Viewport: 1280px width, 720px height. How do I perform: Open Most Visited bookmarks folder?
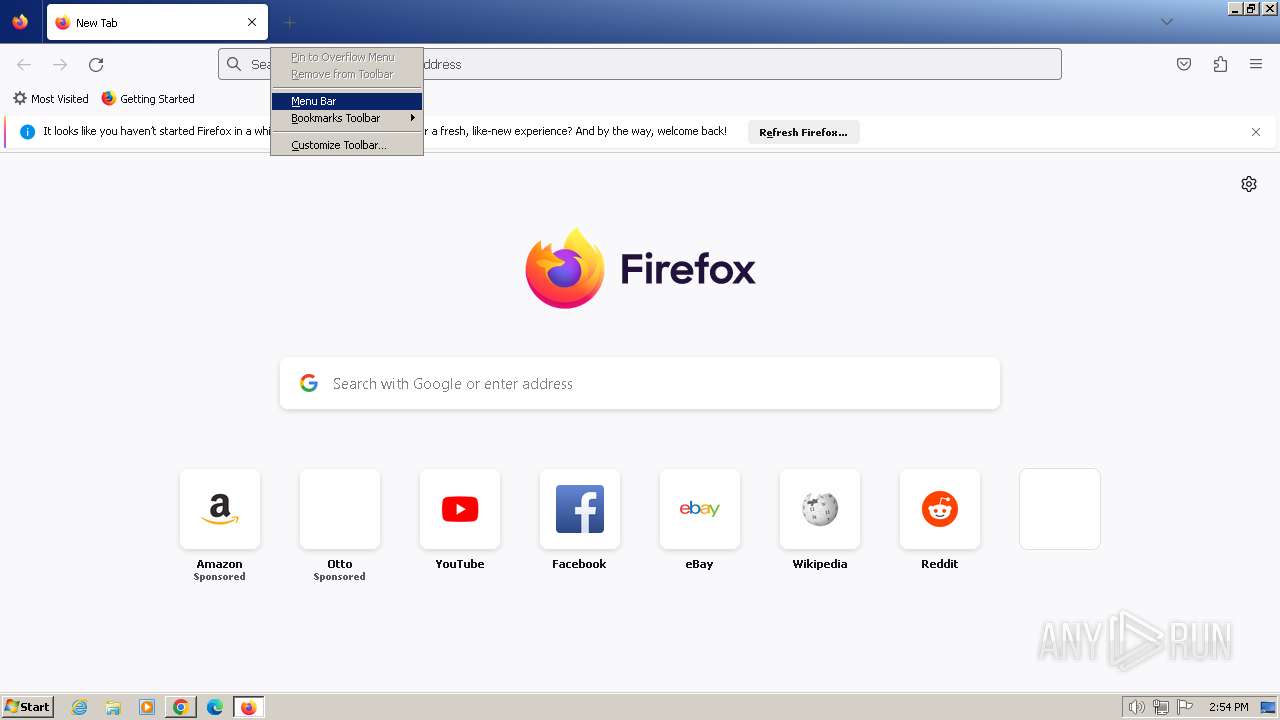tap(51, 99)
